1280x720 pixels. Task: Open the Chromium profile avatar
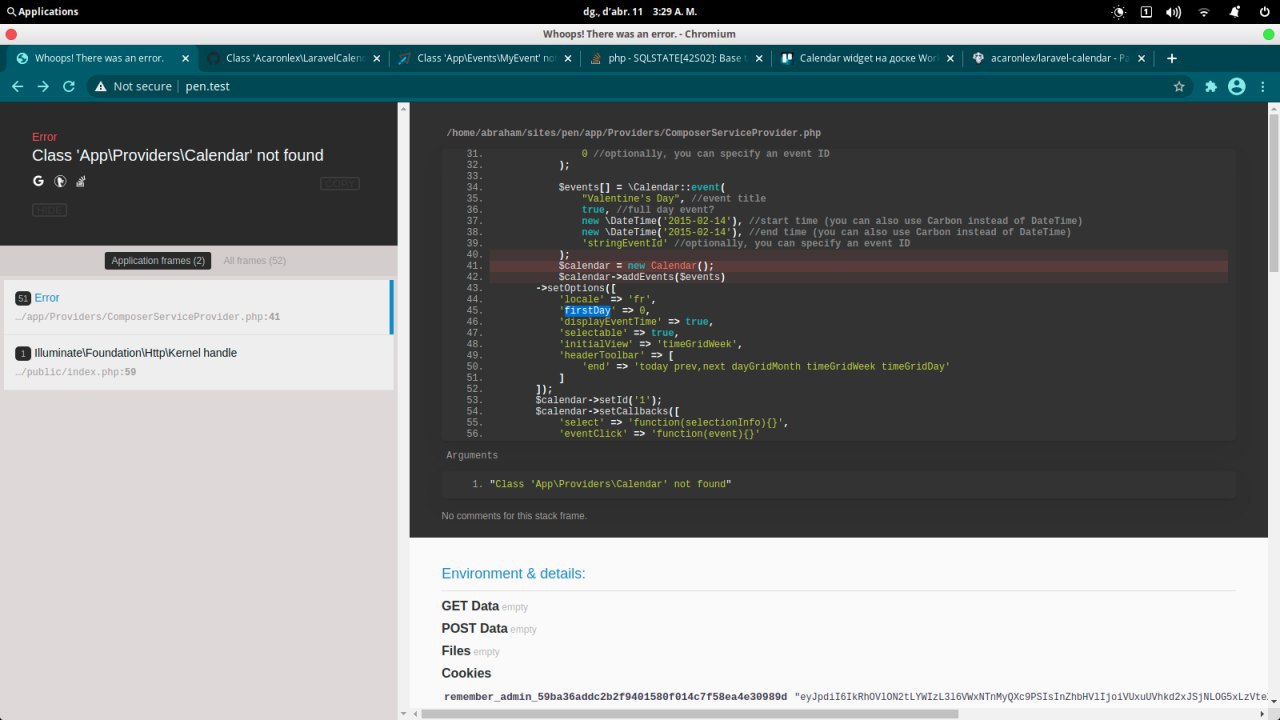coord(1237,86)
